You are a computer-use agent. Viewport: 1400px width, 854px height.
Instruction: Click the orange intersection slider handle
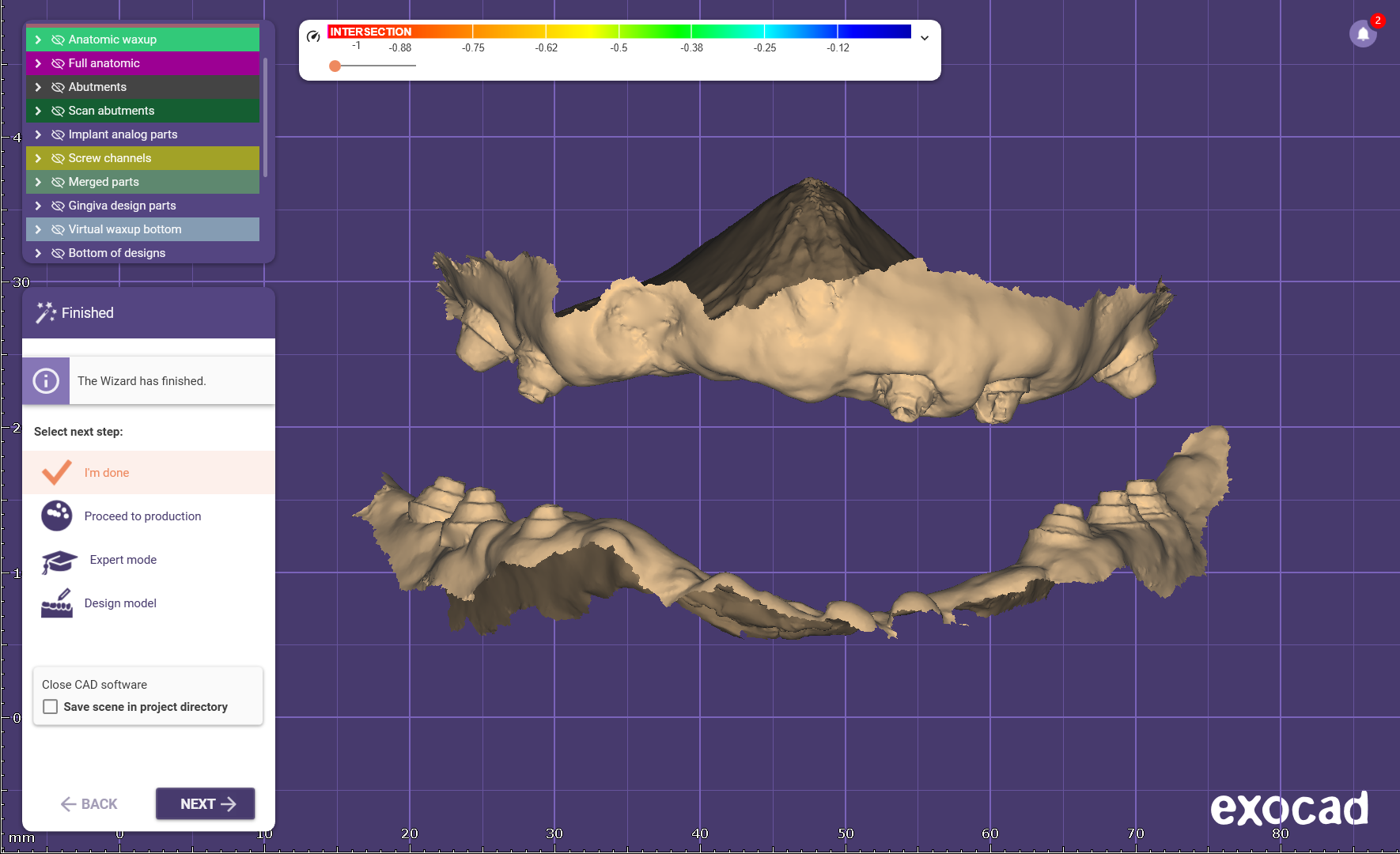tap(335, 66)
